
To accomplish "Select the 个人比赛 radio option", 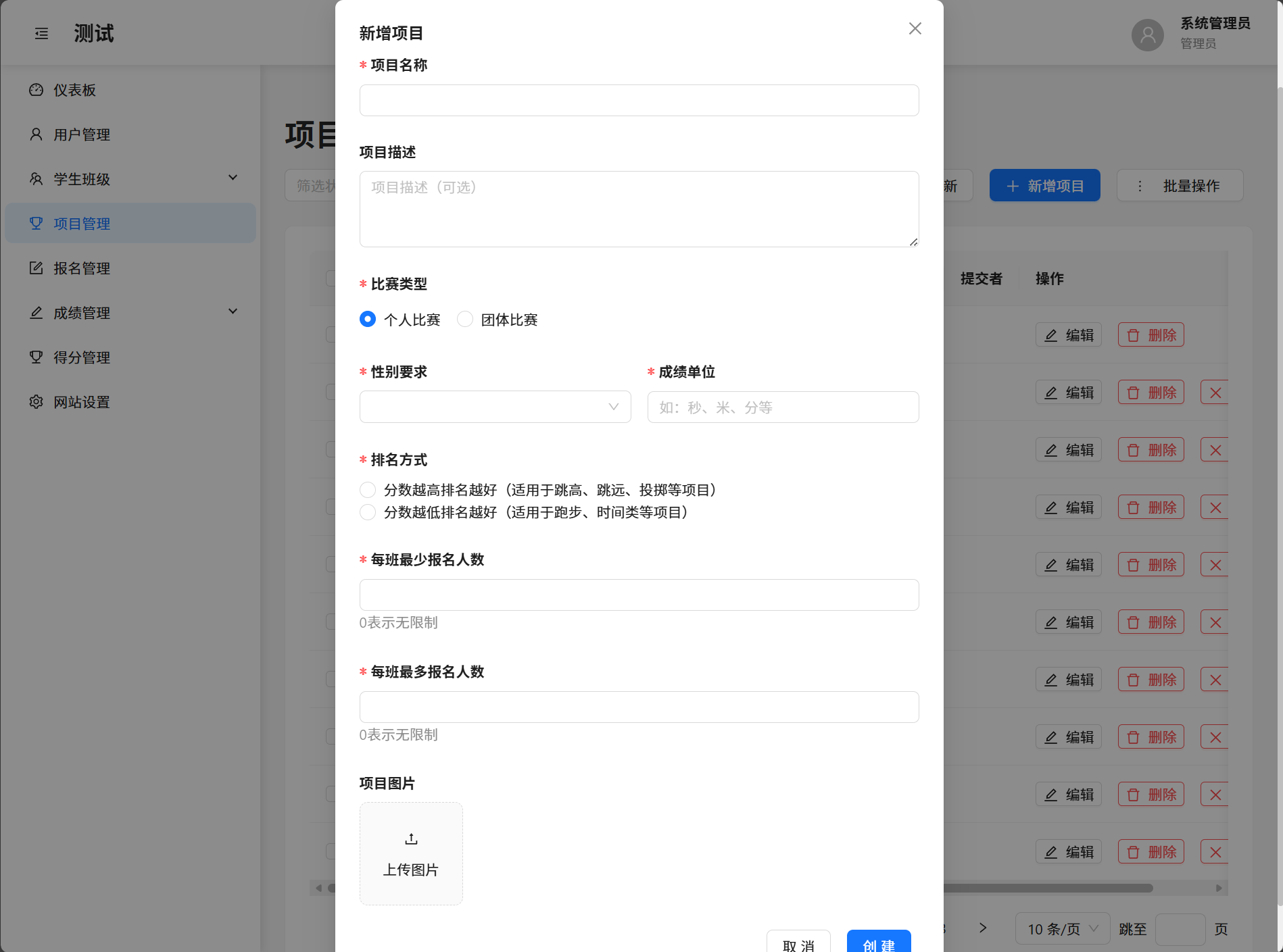I will [368, 320].
